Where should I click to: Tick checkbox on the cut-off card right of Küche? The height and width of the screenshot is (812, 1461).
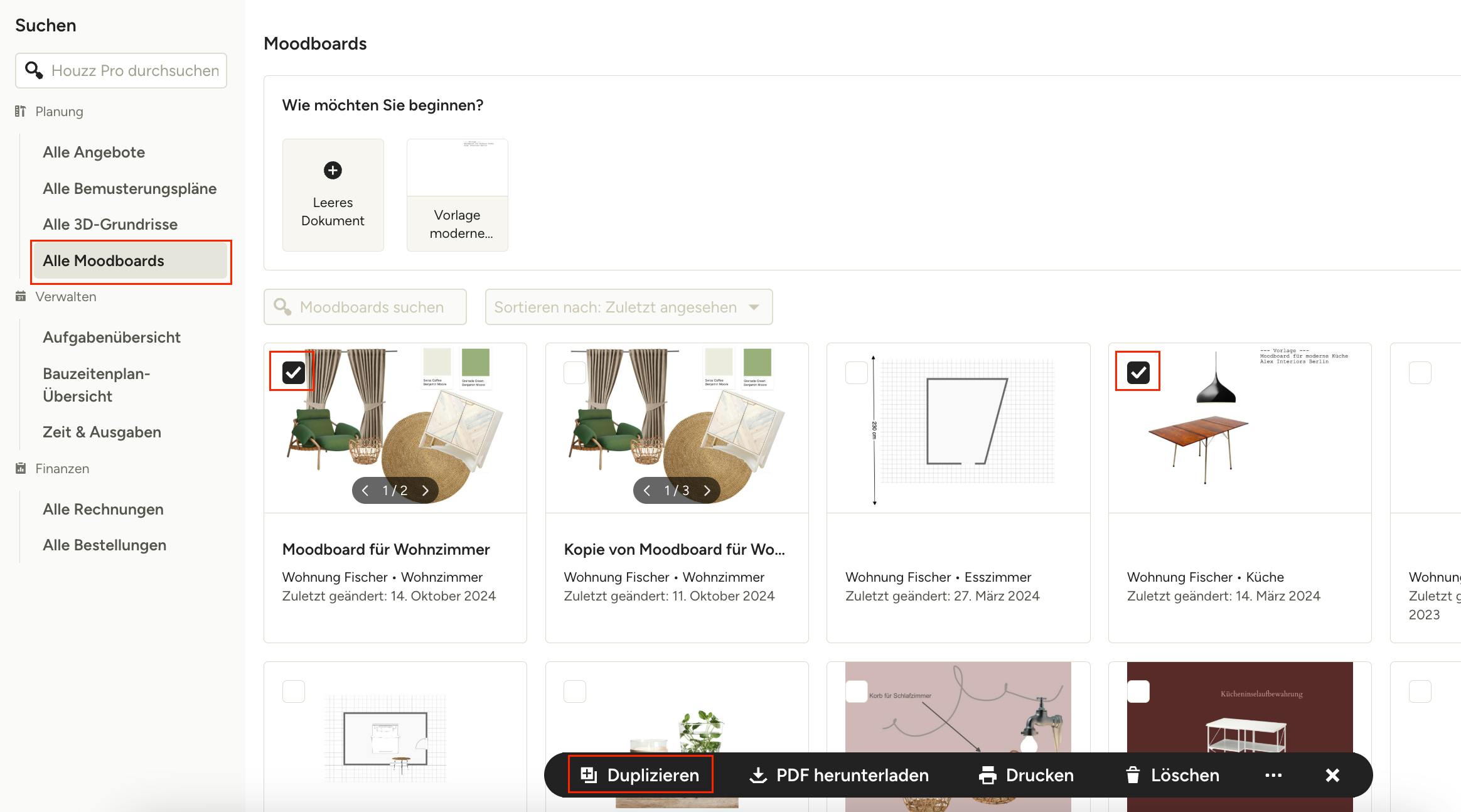[x=1420, y=372]
